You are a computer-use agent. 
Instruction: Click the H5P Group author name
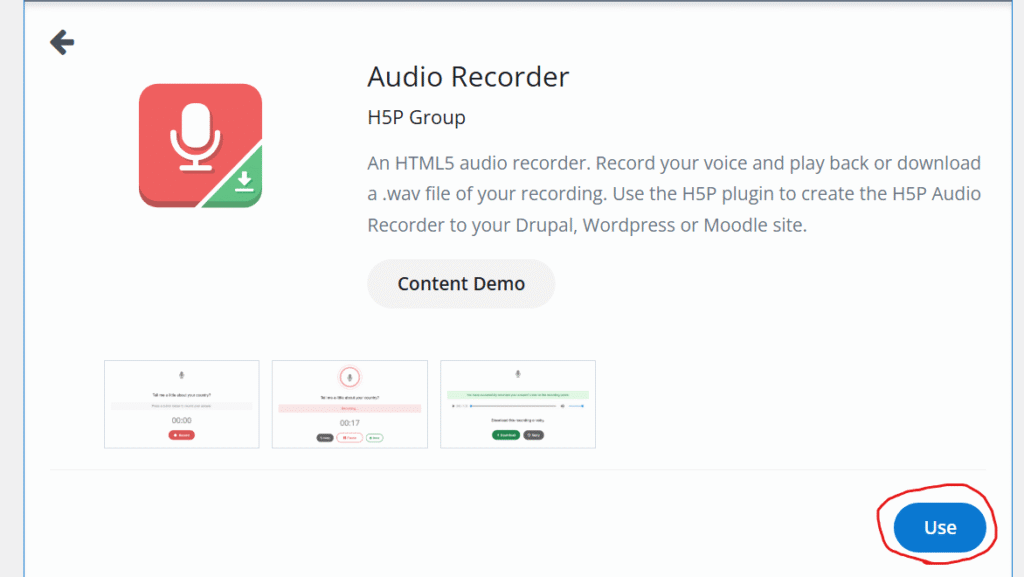[416, 118]
